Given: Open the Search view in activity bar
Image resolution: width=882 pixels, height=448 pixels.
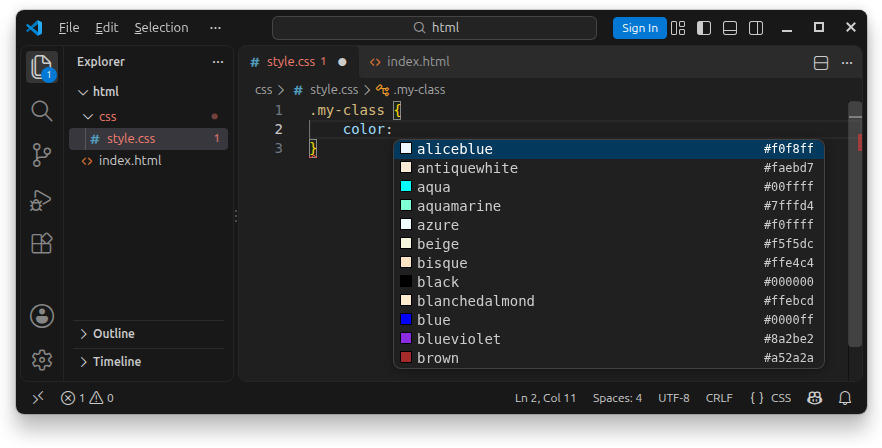Looking at the screenshot, I should pyautogui.click(x=42, y=111).
